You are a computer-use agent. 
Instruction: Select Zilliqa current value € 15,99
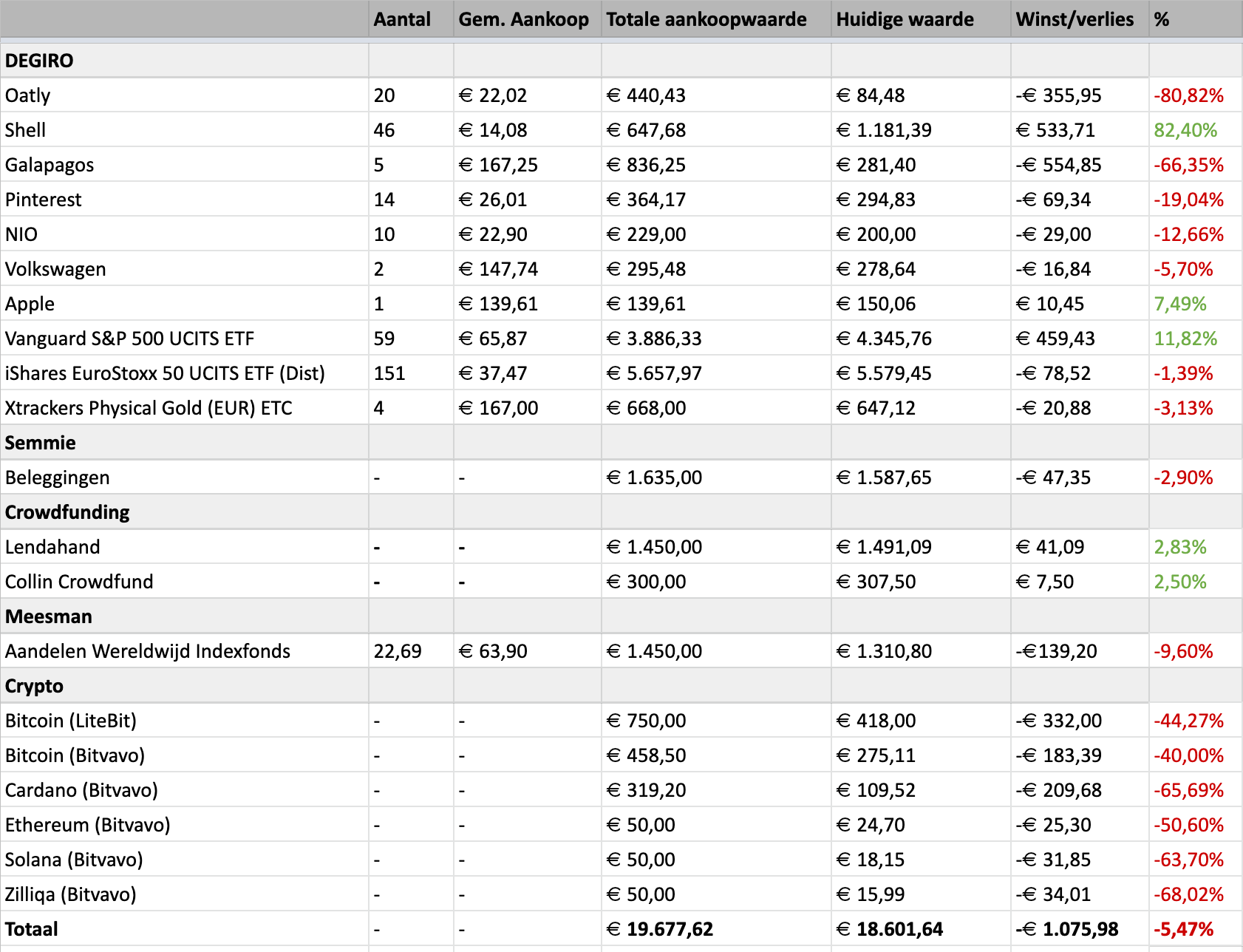[921, 894]
